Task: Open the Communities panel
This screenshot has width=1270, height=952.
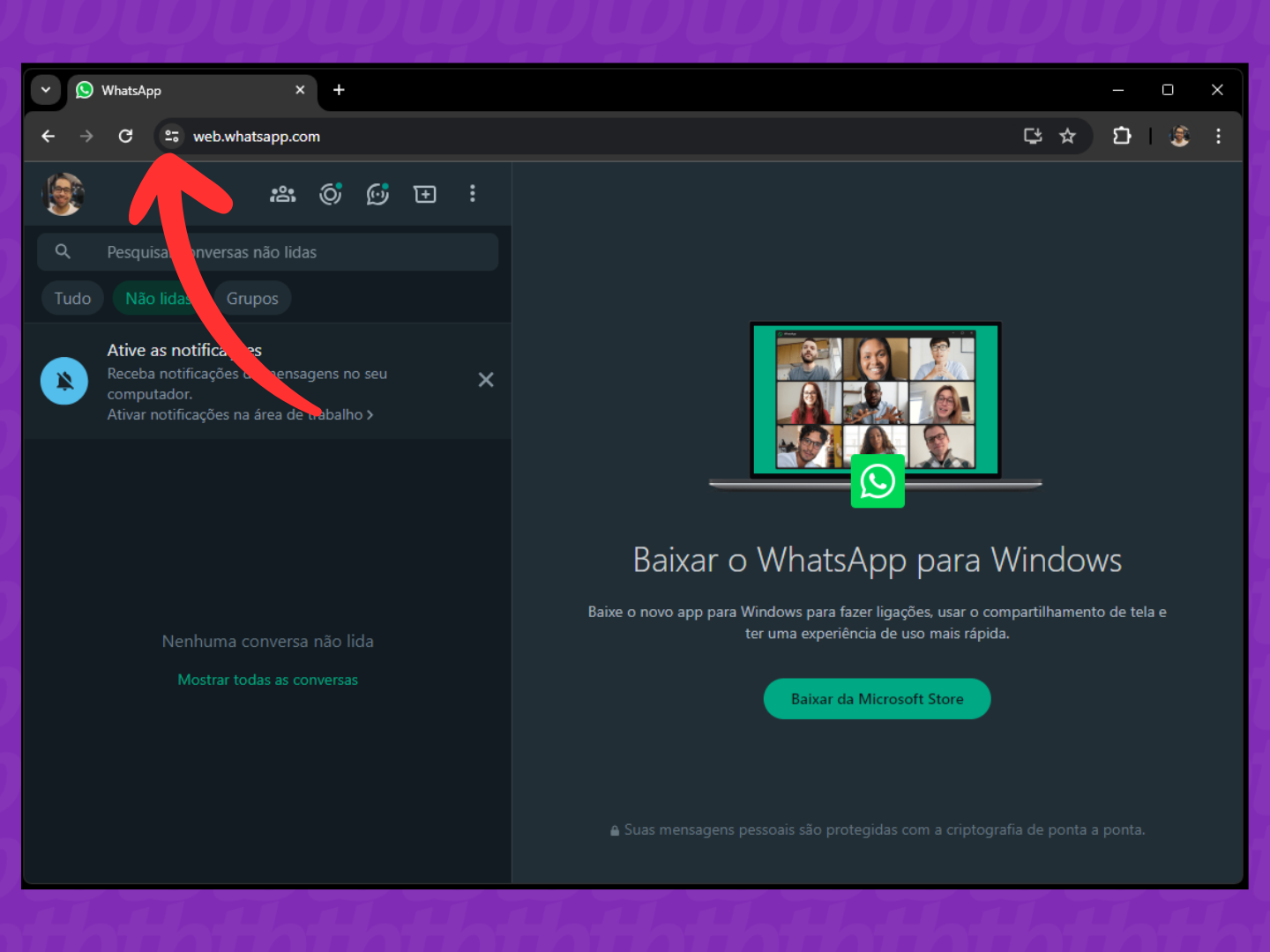Action: 282,194
